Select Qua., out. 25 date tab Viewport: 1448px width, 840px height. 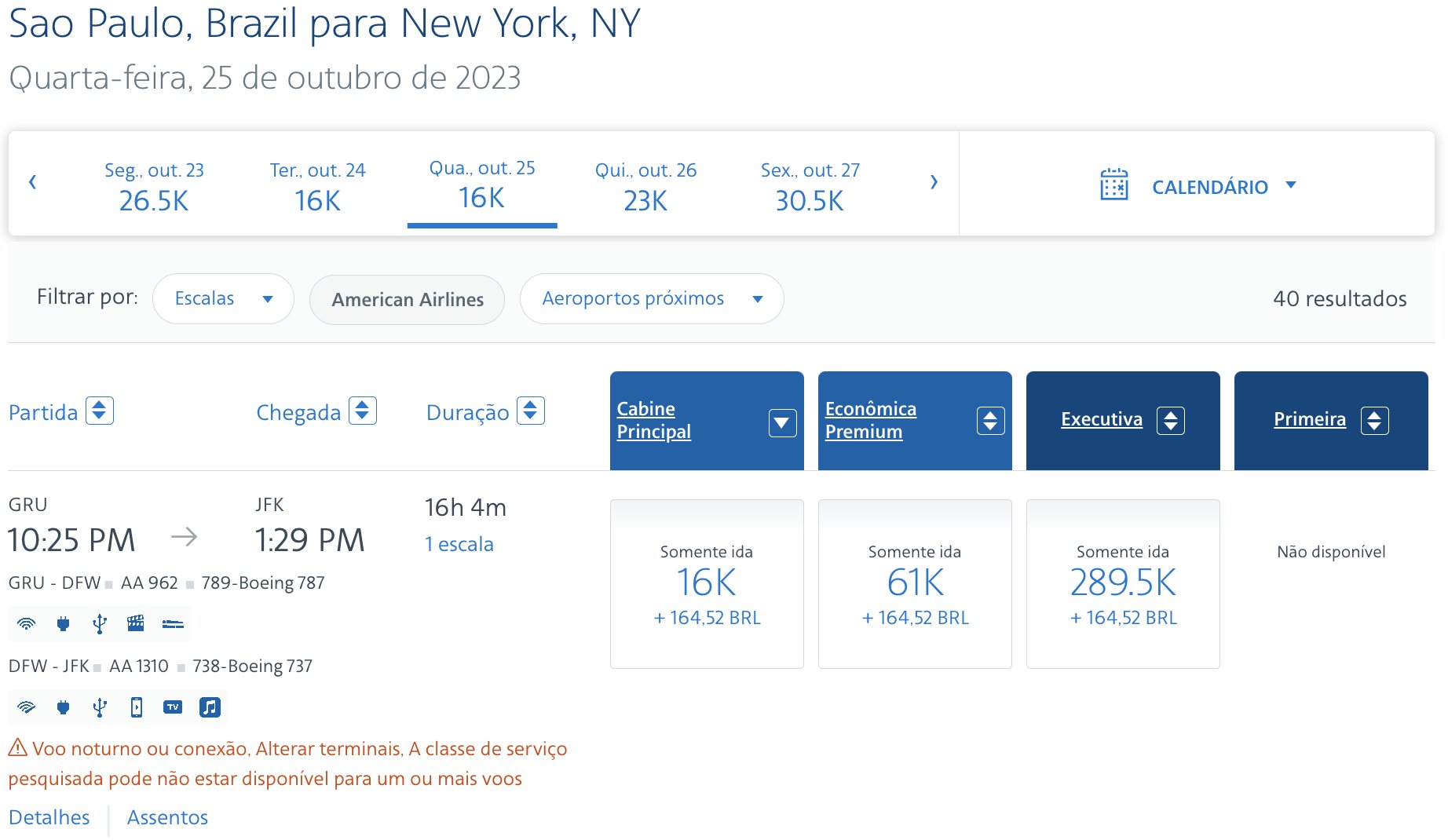click(482, 185)
